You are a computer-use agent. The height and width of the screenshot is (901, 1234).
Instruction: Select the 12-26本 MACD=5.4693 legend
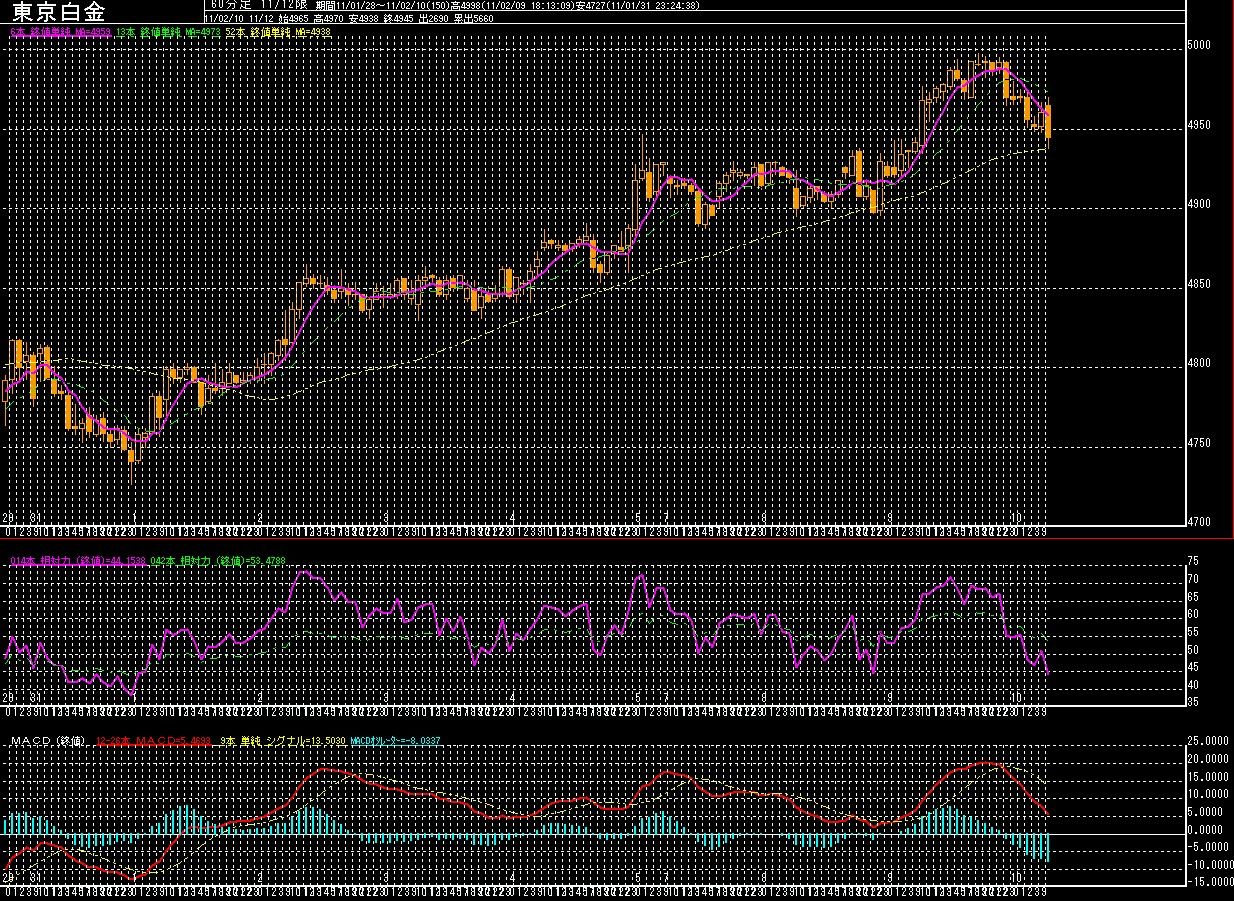(154, 741)
